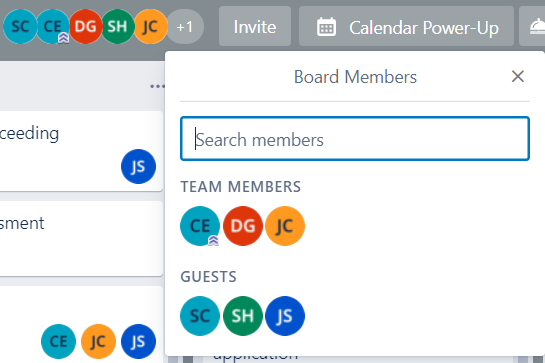Click the SC avatar in board header

tap(20, 27)
